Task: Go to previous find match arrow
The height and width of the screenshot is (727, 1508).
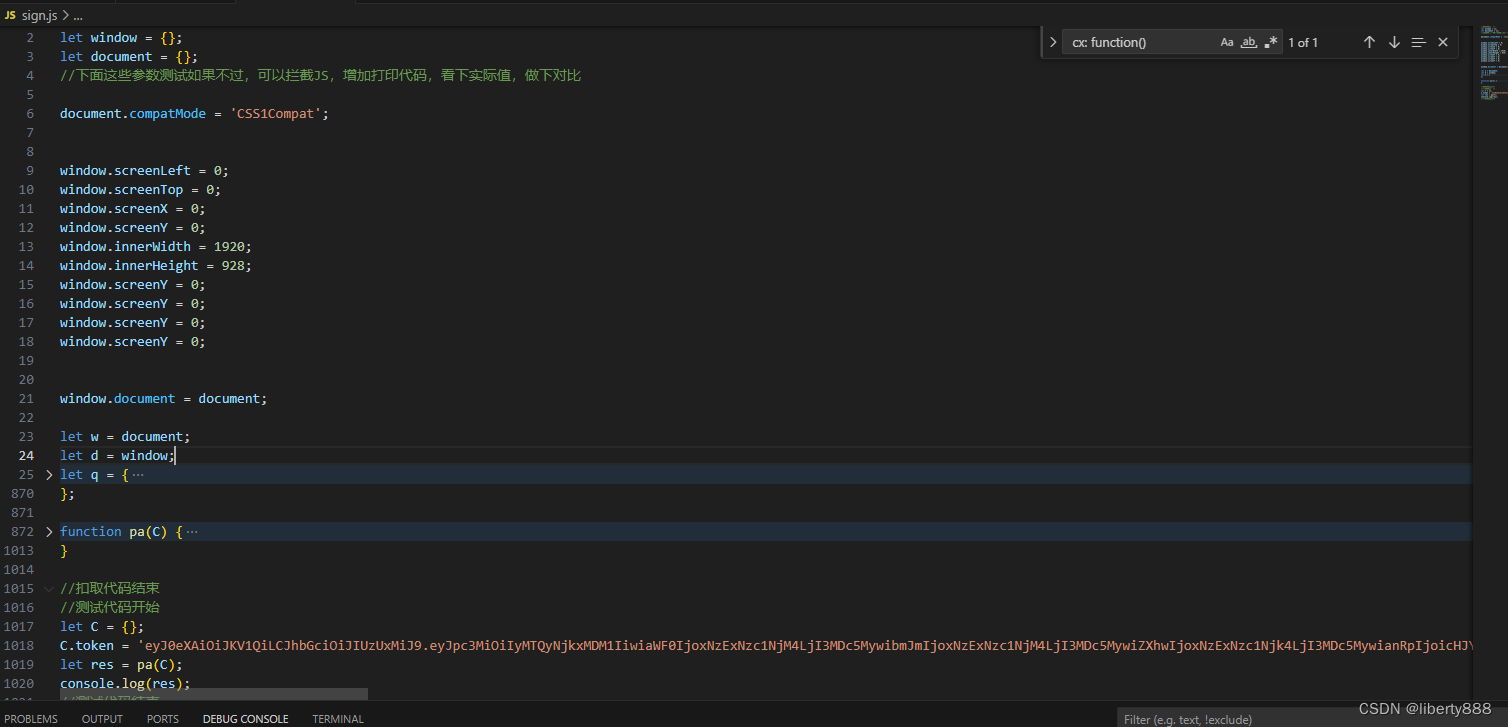Action: [x=1369, y=42]
